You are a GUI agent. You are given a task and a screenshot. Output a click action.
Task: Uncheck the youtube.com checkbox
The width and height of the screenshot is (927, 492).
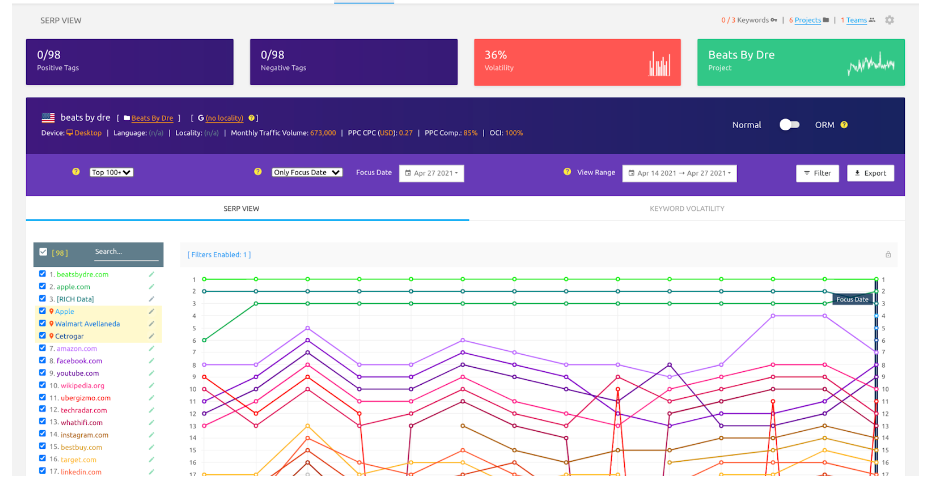[42, 373]
